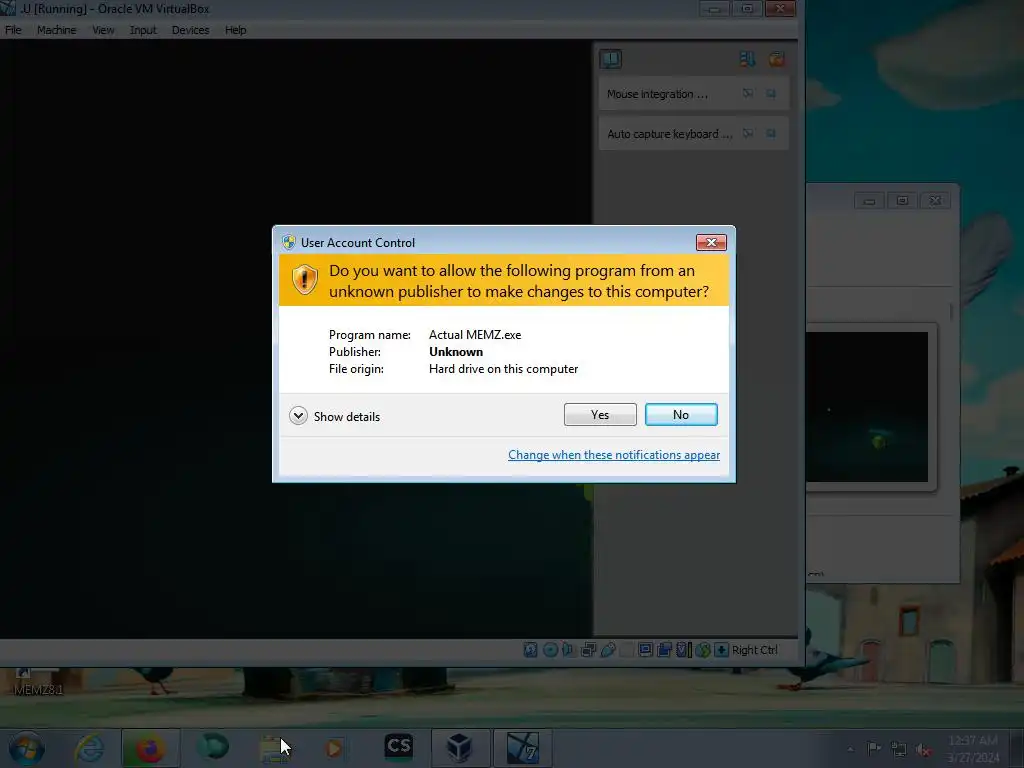
Task: Click the speech-bubble icon on Auto capture keyboard notification
Action: (748, 134)
